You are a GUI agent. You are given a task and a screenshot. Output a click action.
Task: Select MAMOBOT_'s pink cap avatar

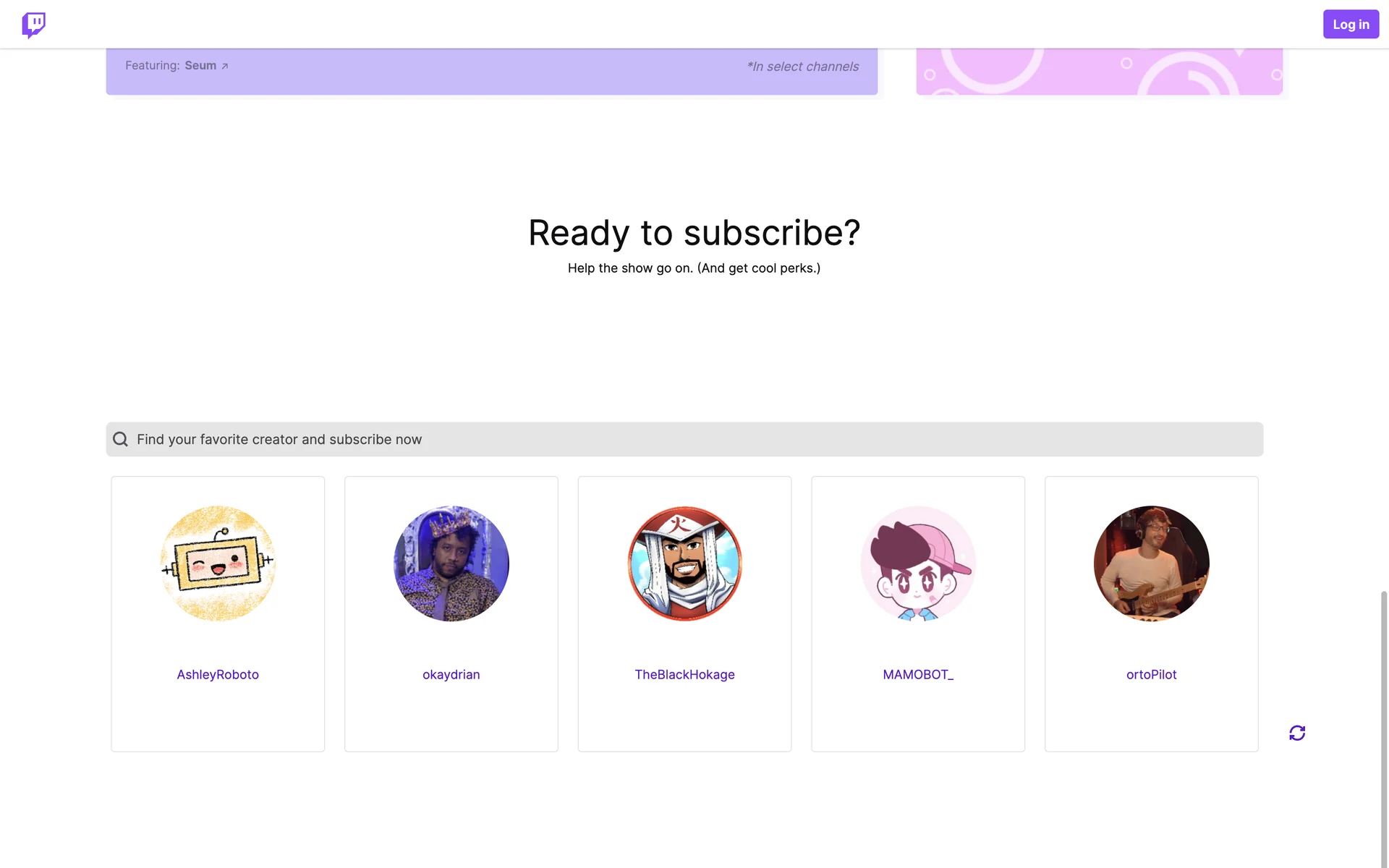tap(918, 563)
